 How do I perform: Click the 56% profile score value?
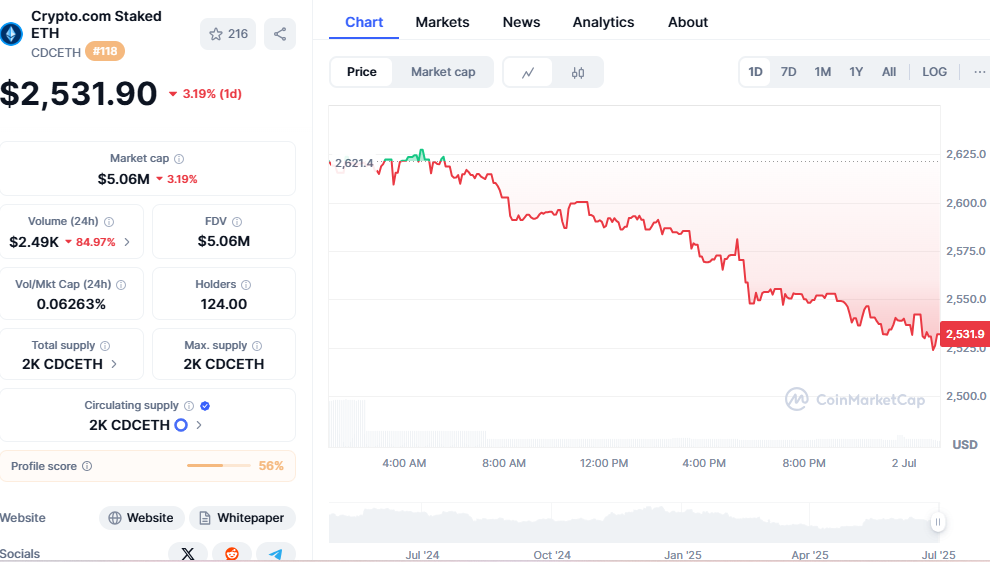pos(271,466)
